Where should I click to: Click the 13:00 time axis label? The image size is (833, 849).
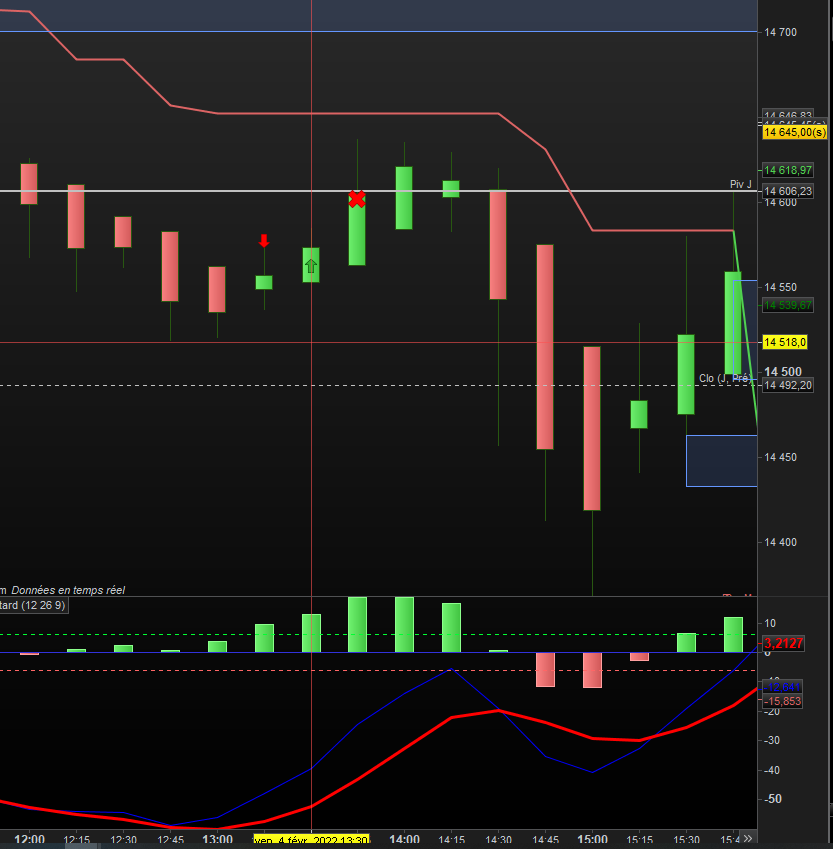(217, 839)
